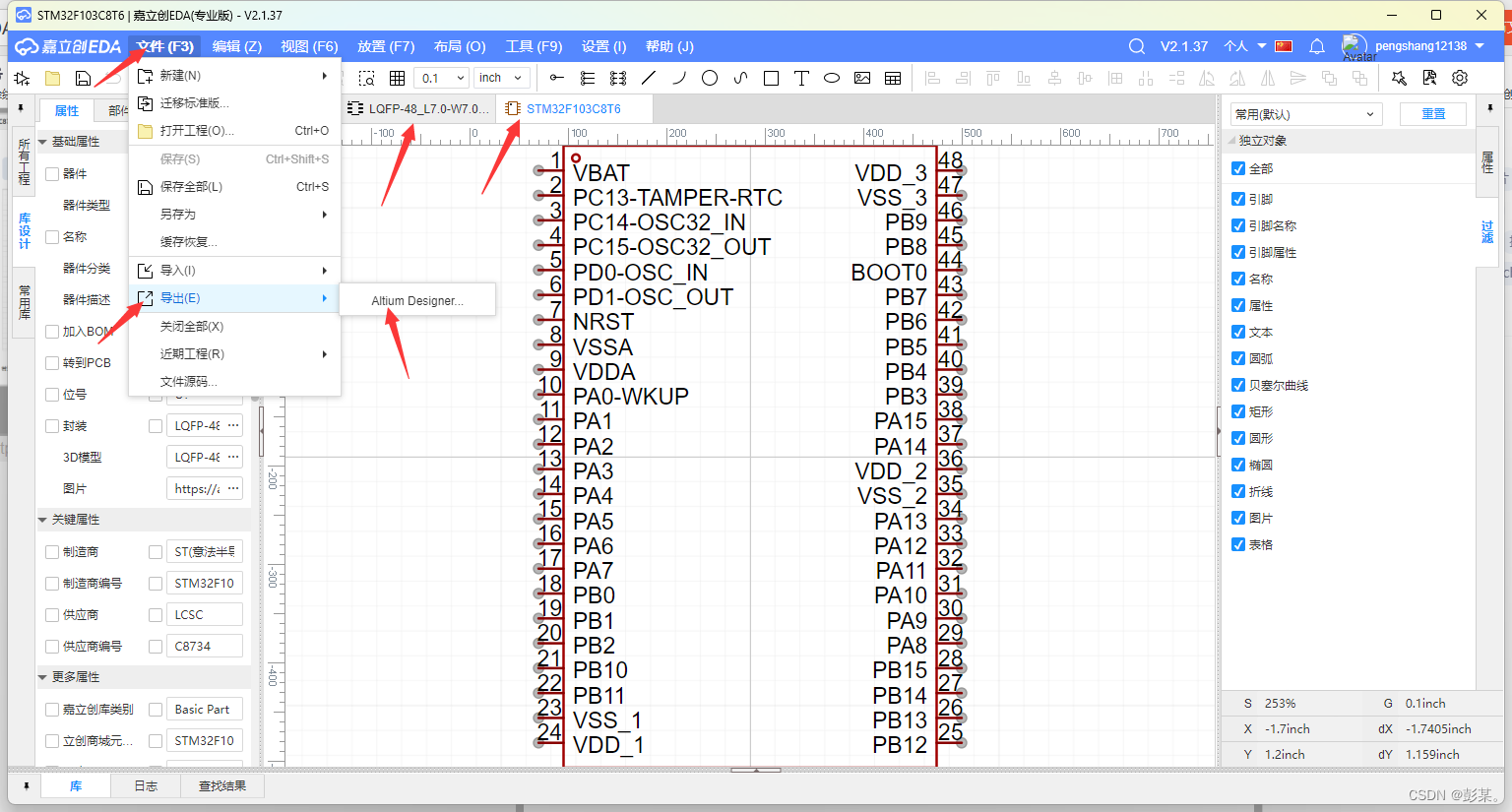Open the 查找结果 tab
Screen dimensions: 1512x812
222,785
